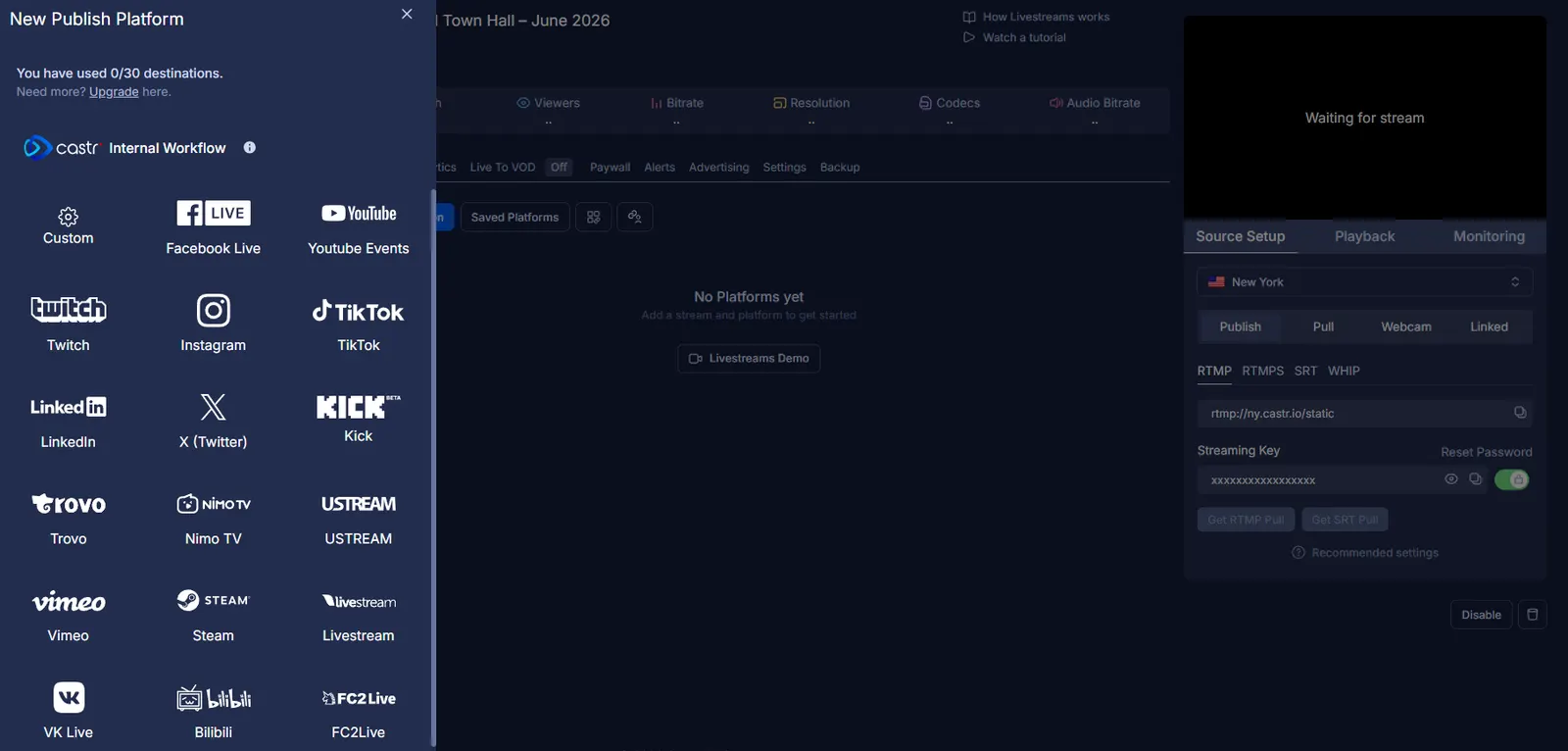This screenshot has height=751, width=1568.
Task: Show the streaming key with eye icon
Action: [x=1451, y=479]
